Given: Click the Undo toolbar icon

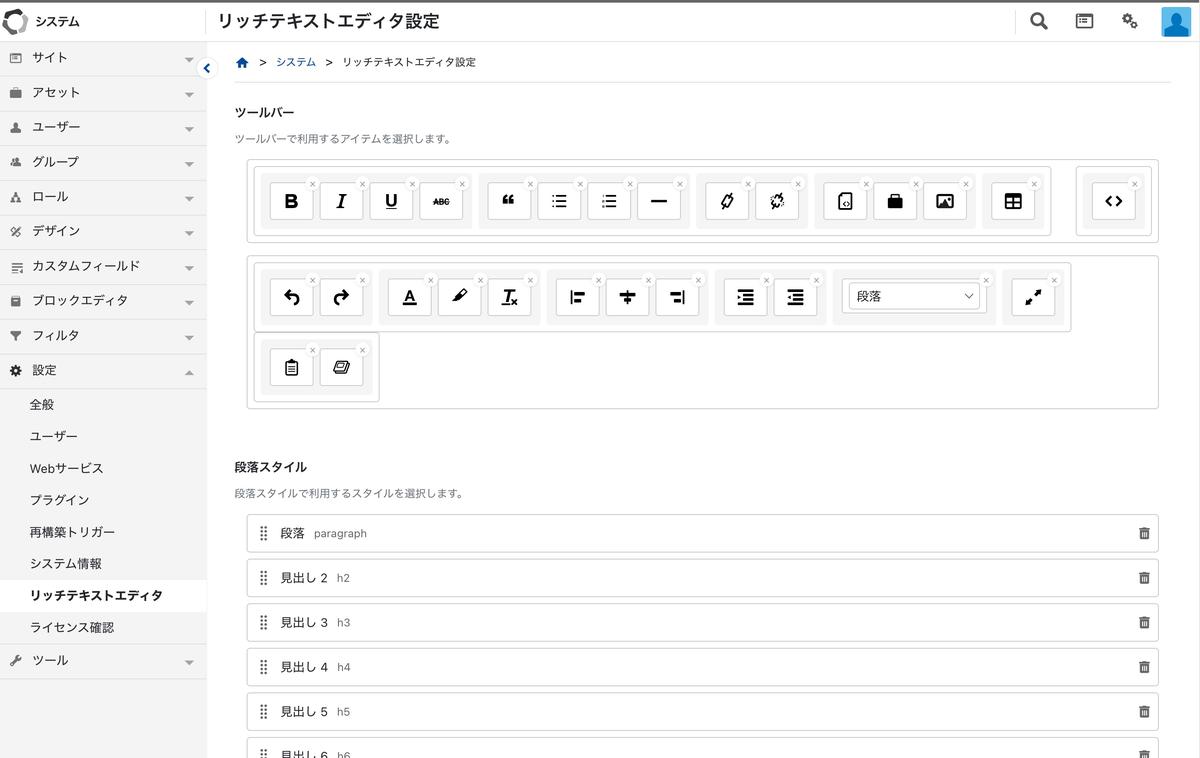Looking at the screenshot, I should pyautogui.click(x=291, y=297).
